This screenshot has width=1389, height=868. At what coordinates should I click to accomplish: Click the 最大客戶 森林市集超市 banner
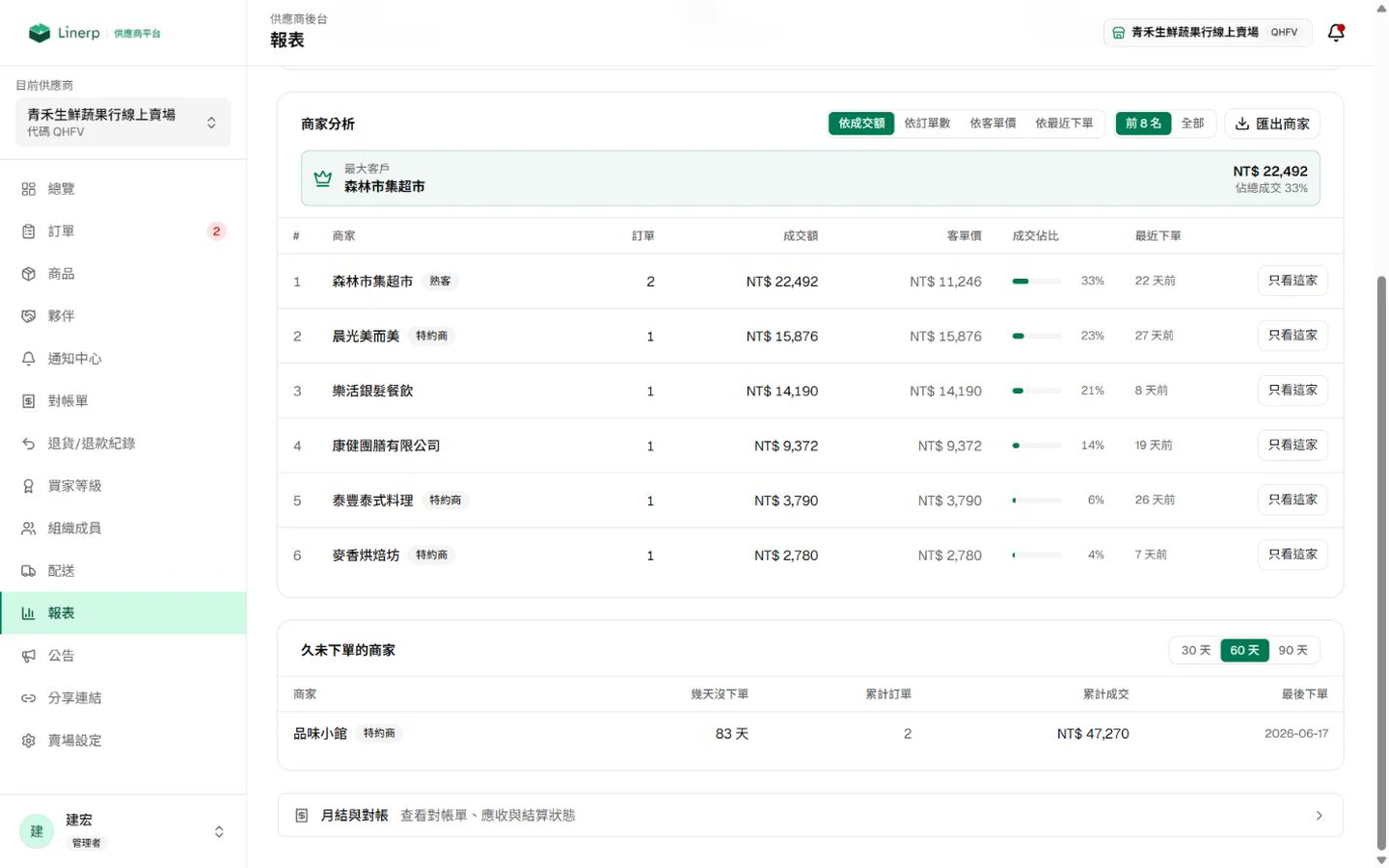(810, 178)
